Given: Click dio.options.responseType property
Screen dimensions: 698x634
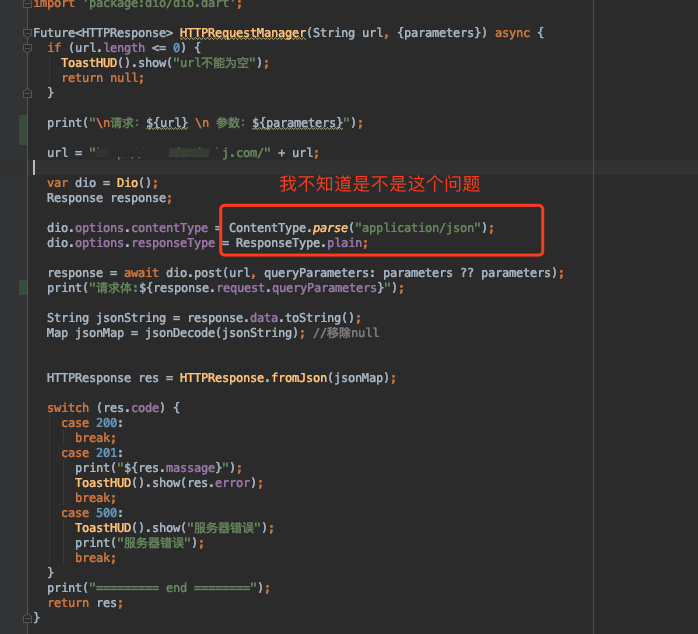Looking at the screenshot, I should click(131, 243).
